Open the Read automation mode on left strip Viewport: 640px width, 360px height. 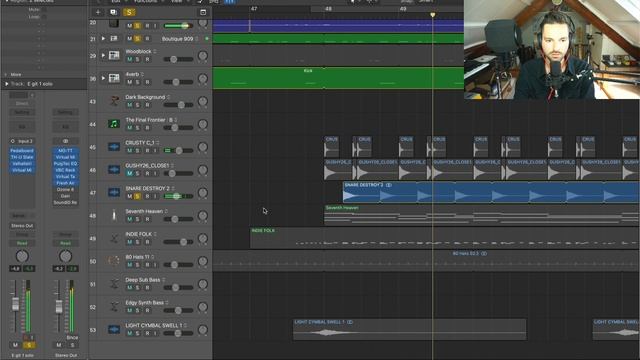(x=22, y=243)
